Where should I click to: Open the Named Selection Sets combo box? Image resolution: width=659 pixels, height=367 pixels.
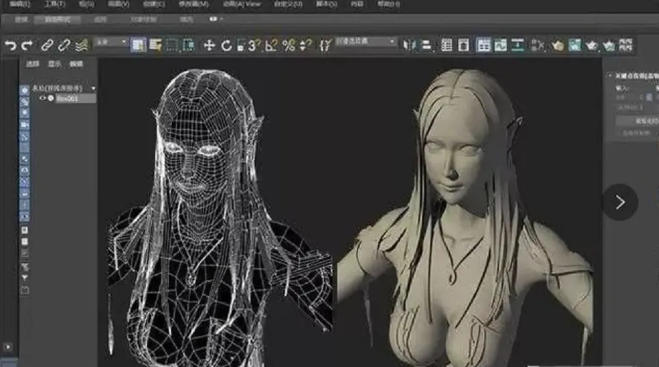click(x=366, y=42)
